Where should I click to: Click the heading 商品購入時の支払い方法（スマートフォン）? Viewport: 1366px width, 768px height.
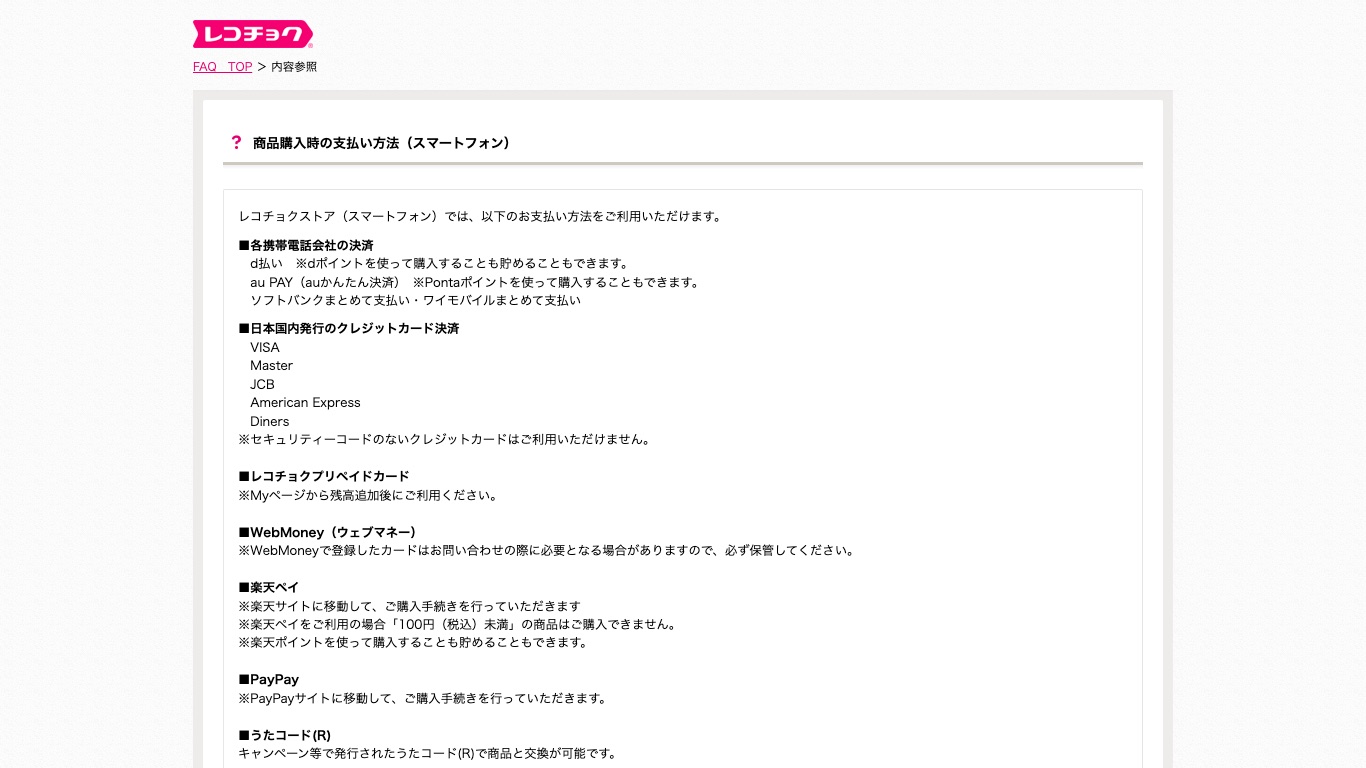[x=382, y=143]
